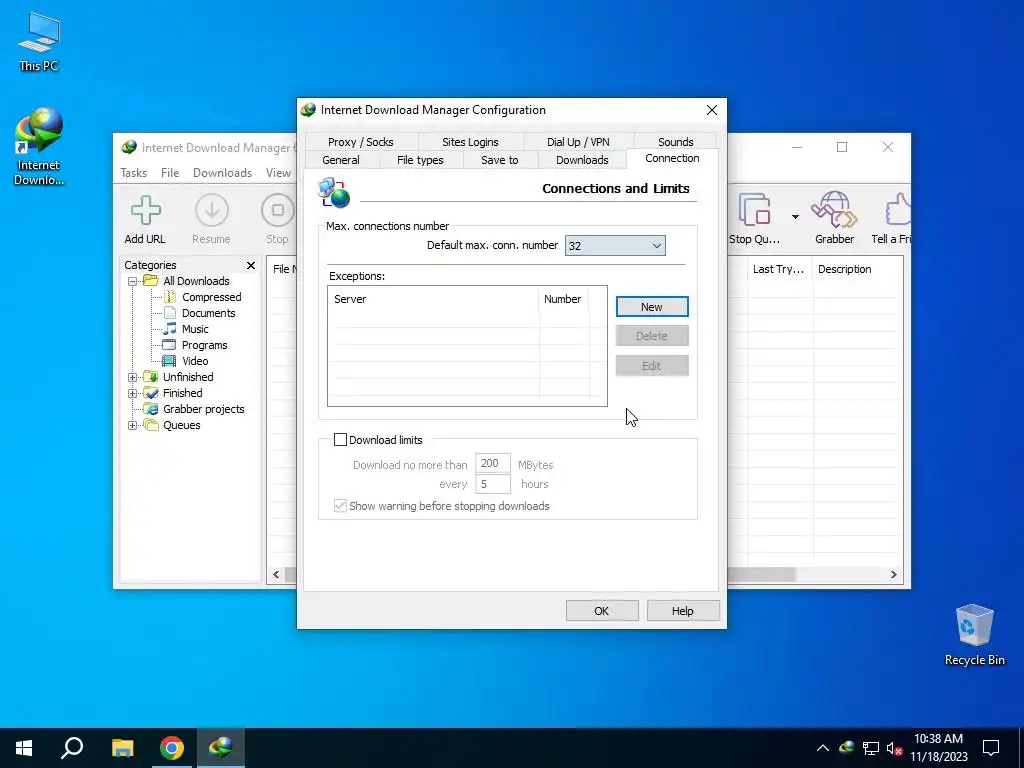This screenshot has height=768, width=1024.
Task: Select the Compressed category folder
Action: tap(211, 297)
